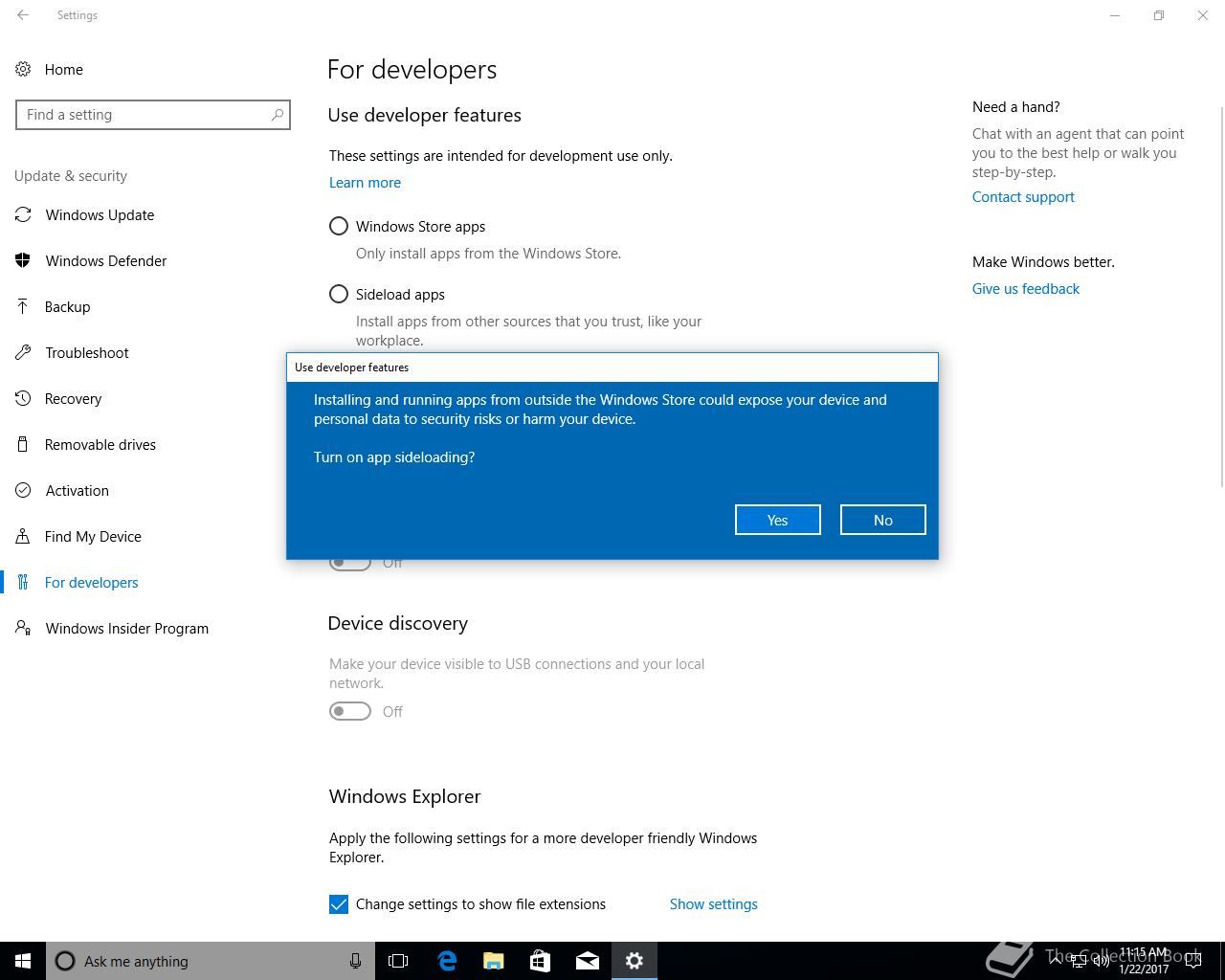Launch Microsoft Edge from taskbar
The image size is (1225, 980).
447,961
